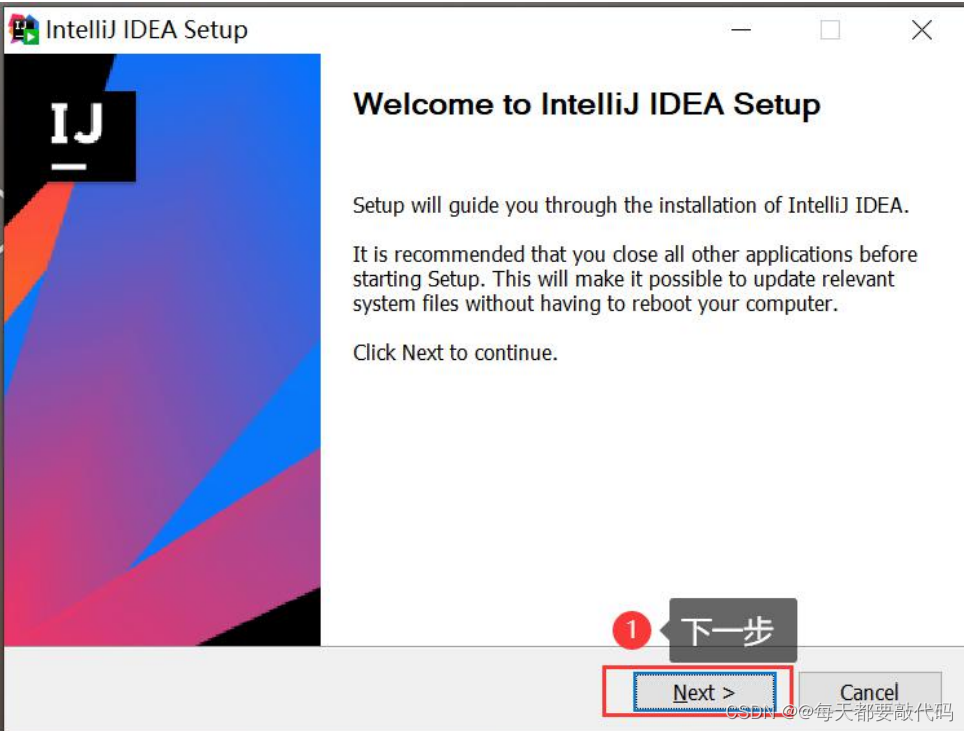The image size is (968, 731).
Task: Click the disabled maximize button
Action: click(x=830, y=30)
